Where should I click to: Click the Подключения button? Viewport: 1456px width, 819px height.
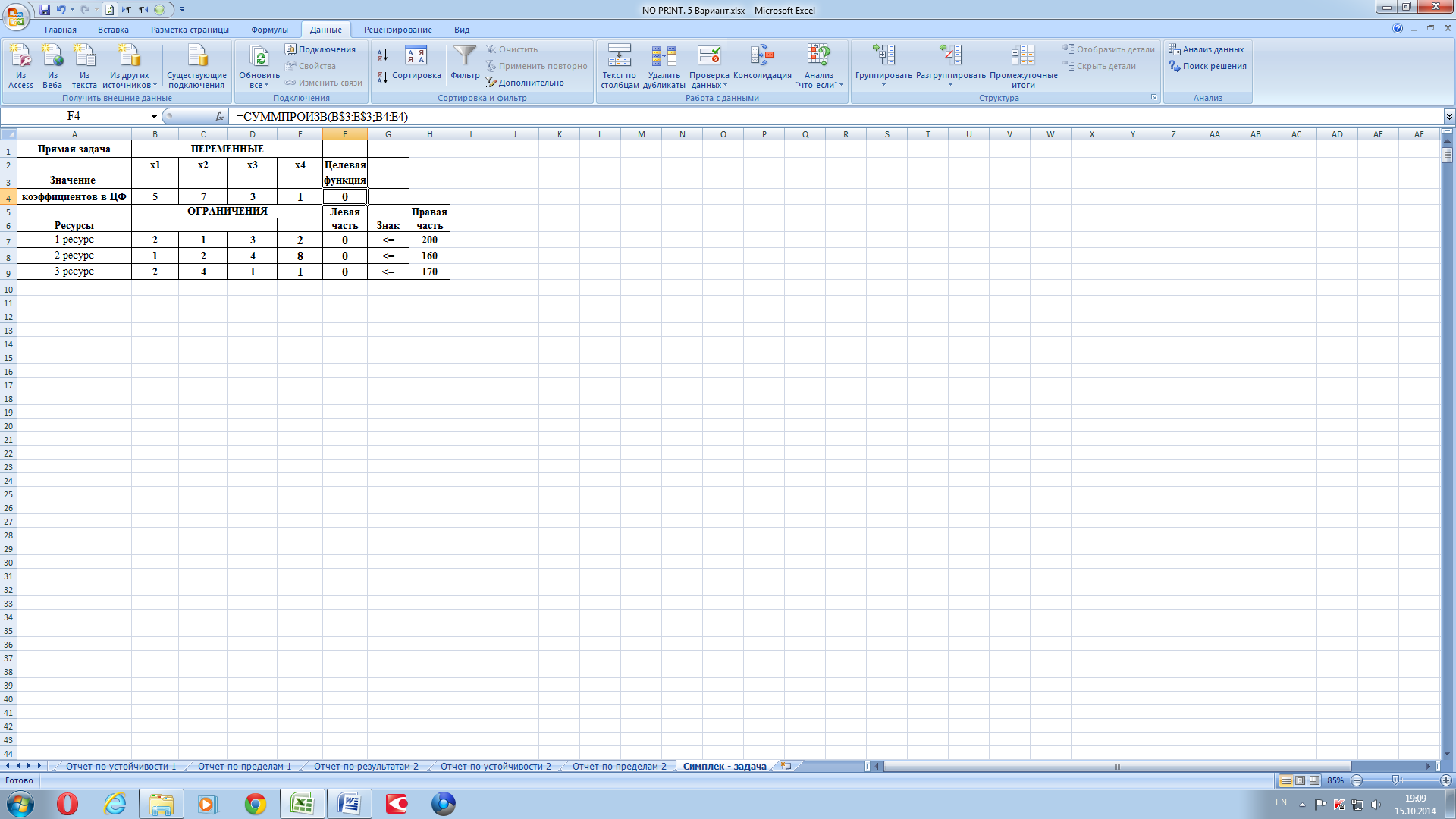pyautogui.click(x=320, y=49)
